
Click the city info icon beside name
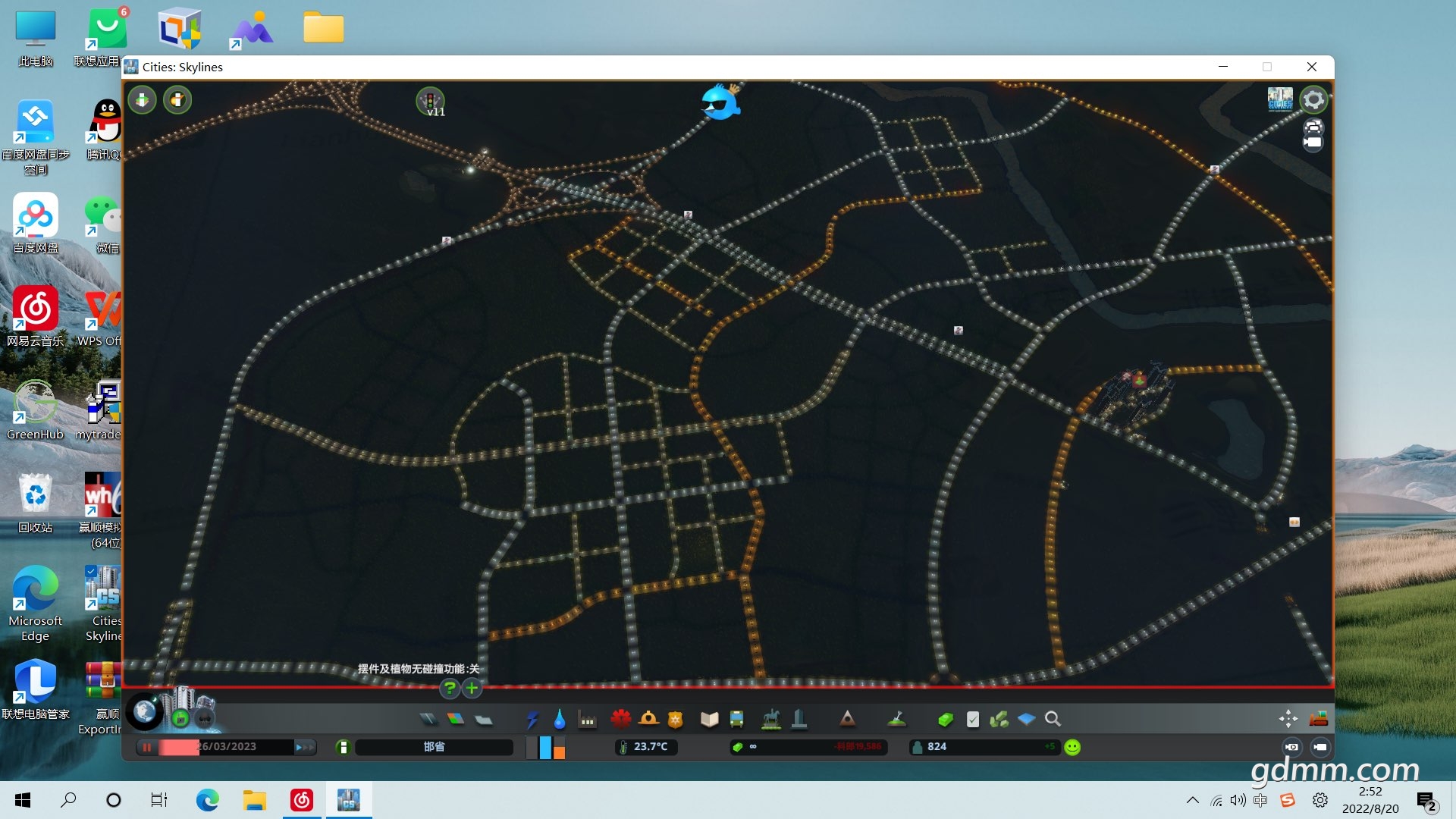point(343,747)
